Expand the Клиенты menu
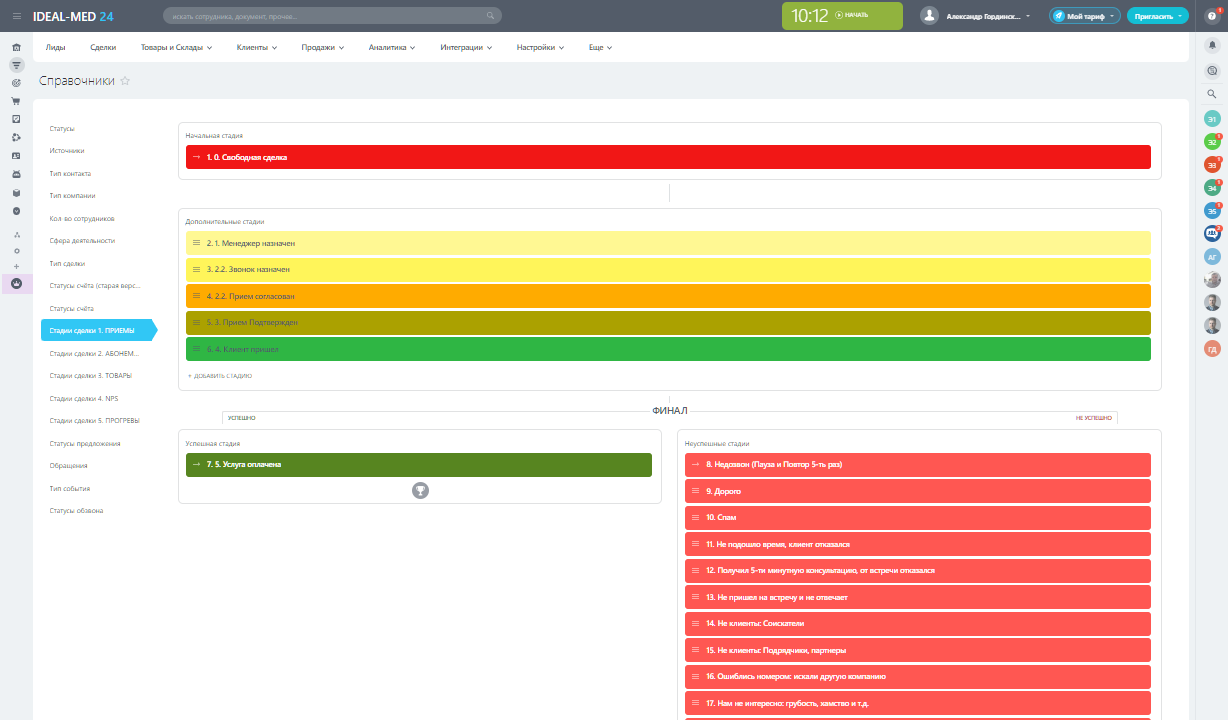This screenshot has width=1228, height=720. point(257,48)
